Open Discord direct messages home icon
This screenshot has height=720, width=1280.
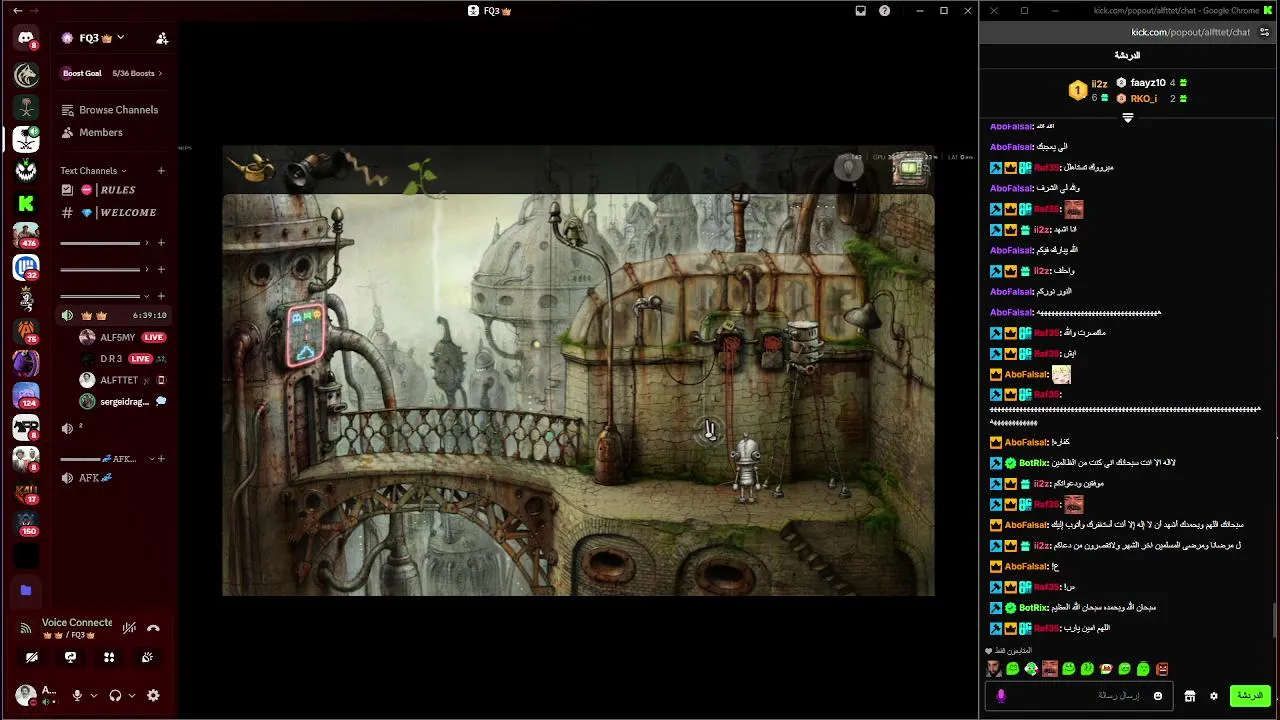26,39
